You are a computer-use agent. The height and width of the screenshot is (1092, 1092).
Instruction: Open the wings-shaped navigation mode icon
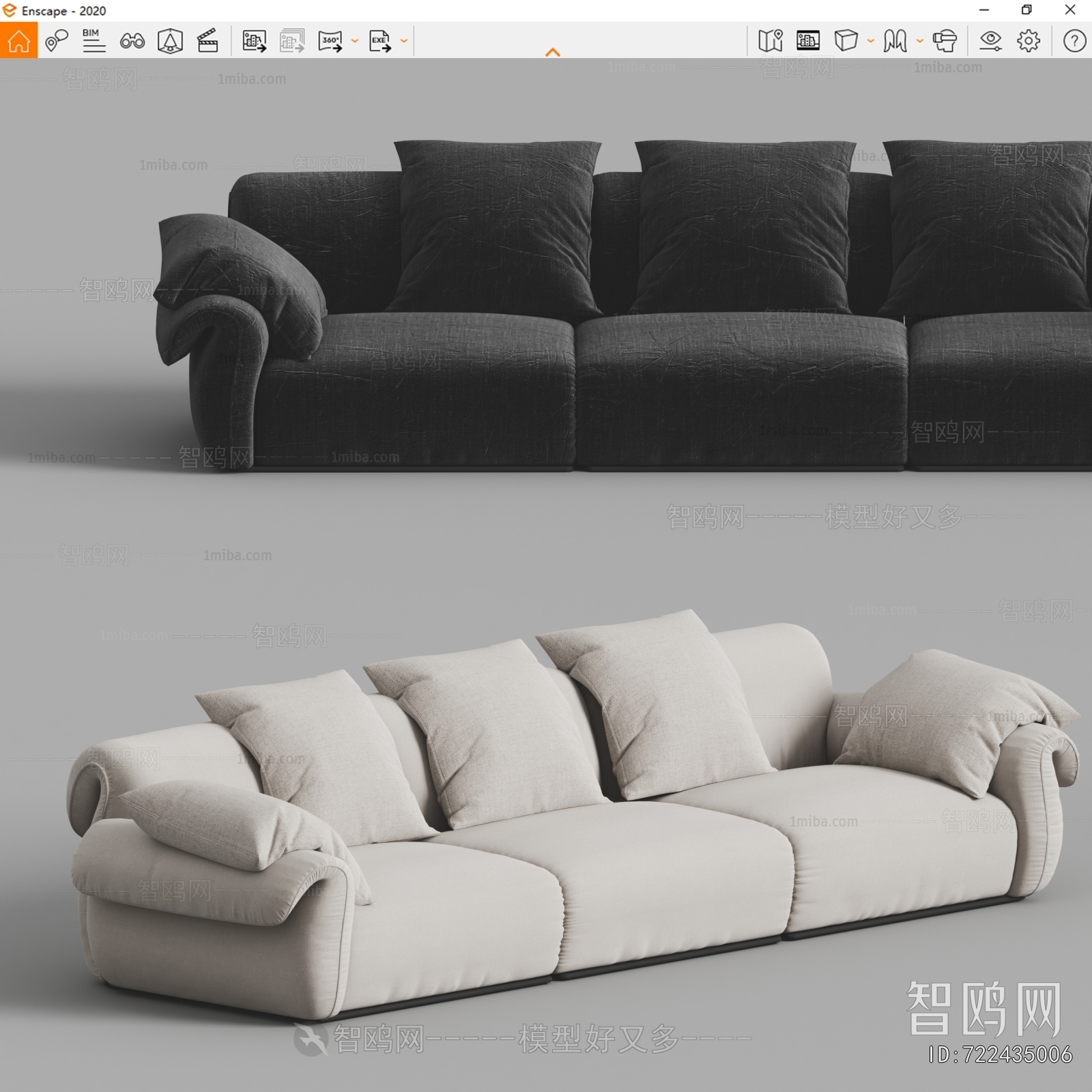(895, 41)
